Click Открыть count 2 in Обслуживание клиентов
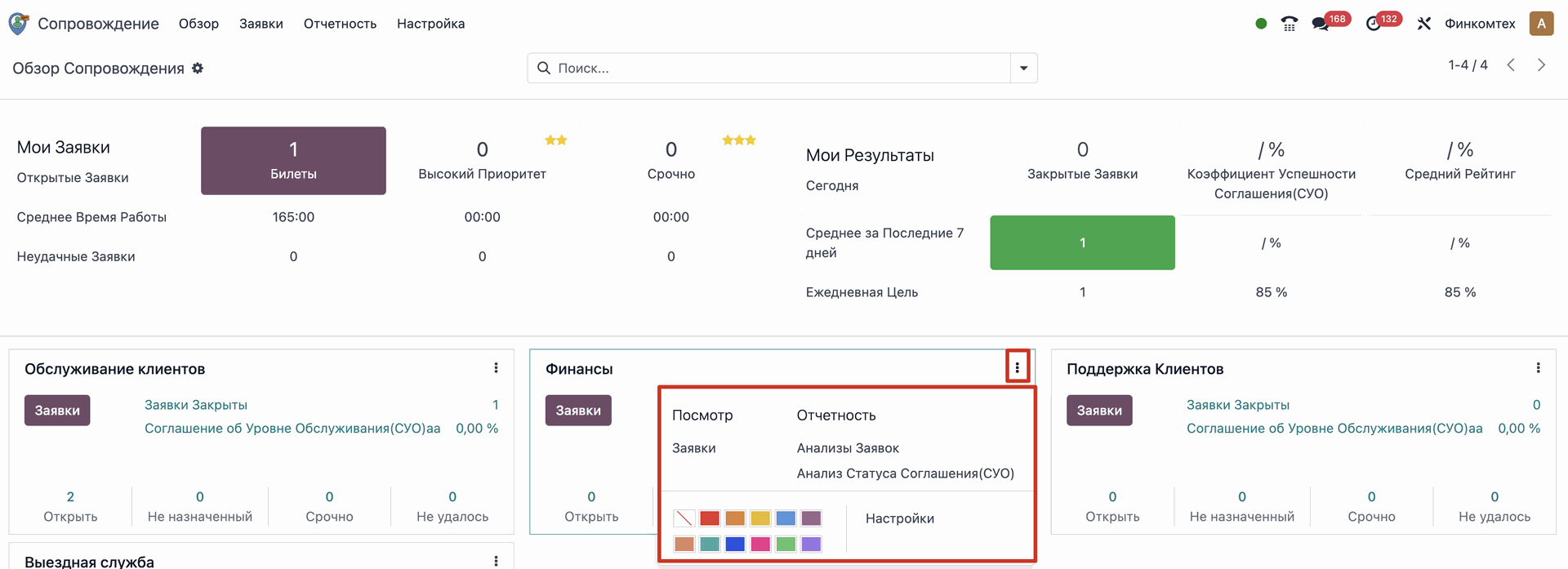 (70, 506)
